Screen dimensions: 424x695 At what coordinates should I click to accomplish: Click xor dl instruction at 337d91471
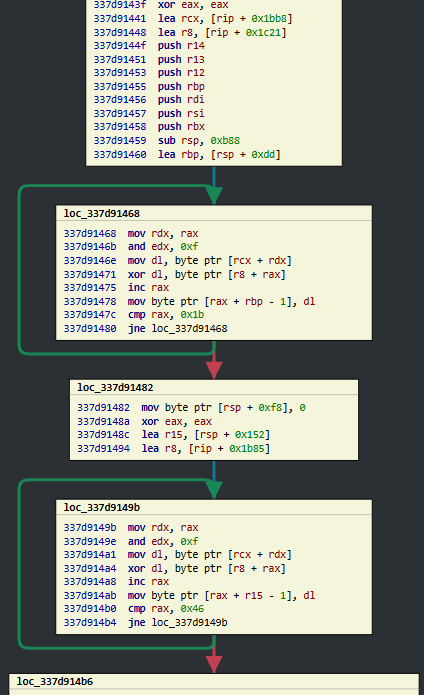(175, 274)
